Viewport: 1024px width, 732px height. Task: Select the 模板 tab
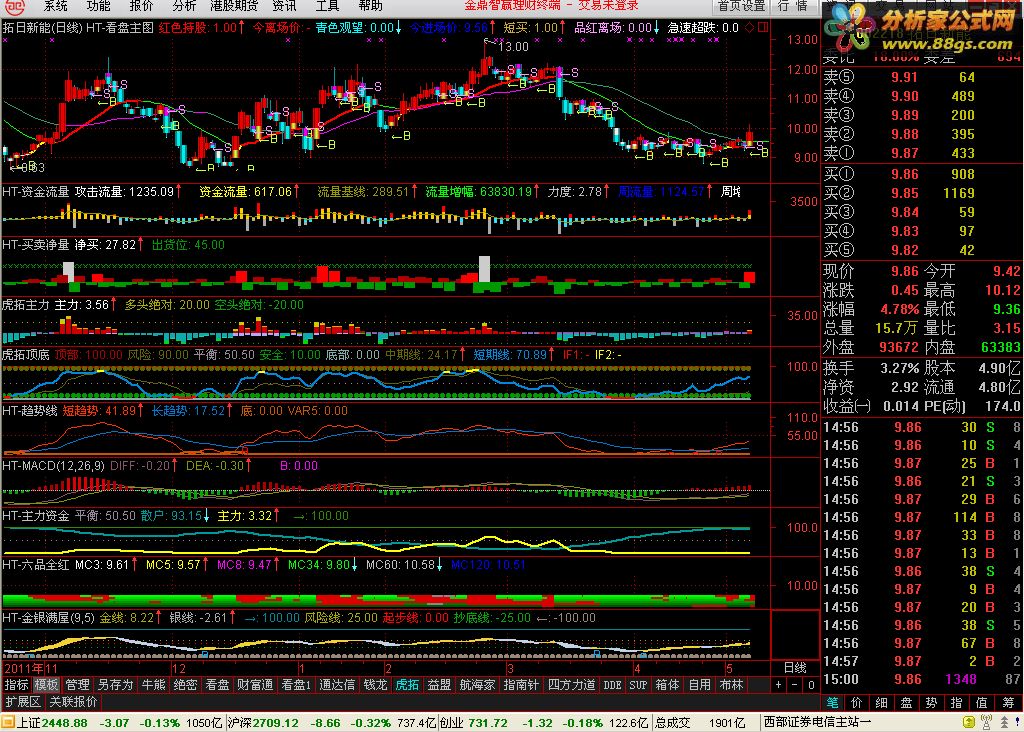46,684
